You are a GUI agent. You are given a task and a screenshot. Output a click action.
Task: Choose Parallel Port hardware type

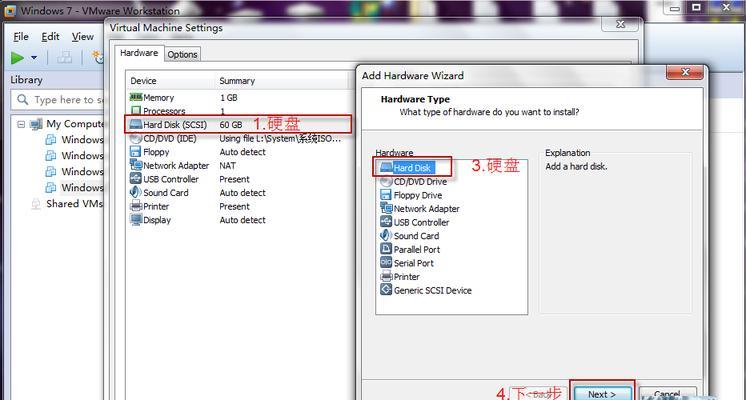tap(416, 250)
